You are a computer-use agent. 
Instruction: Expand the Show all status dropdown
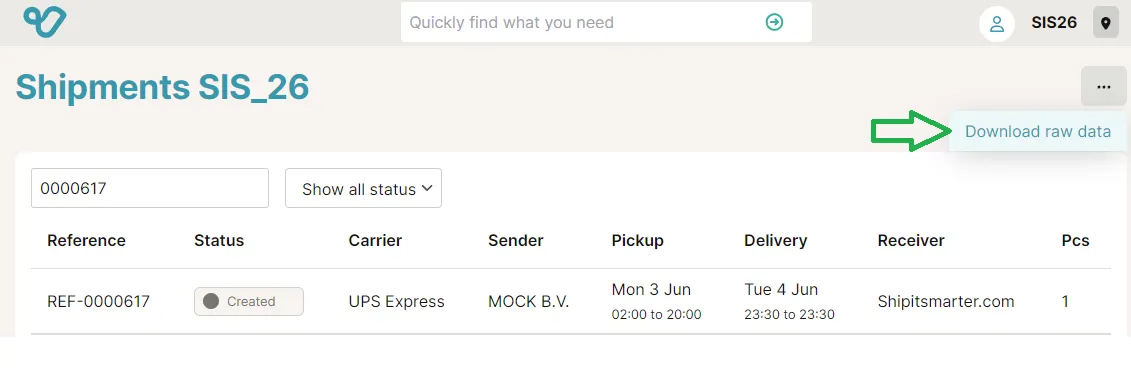[x=364, y=189]
